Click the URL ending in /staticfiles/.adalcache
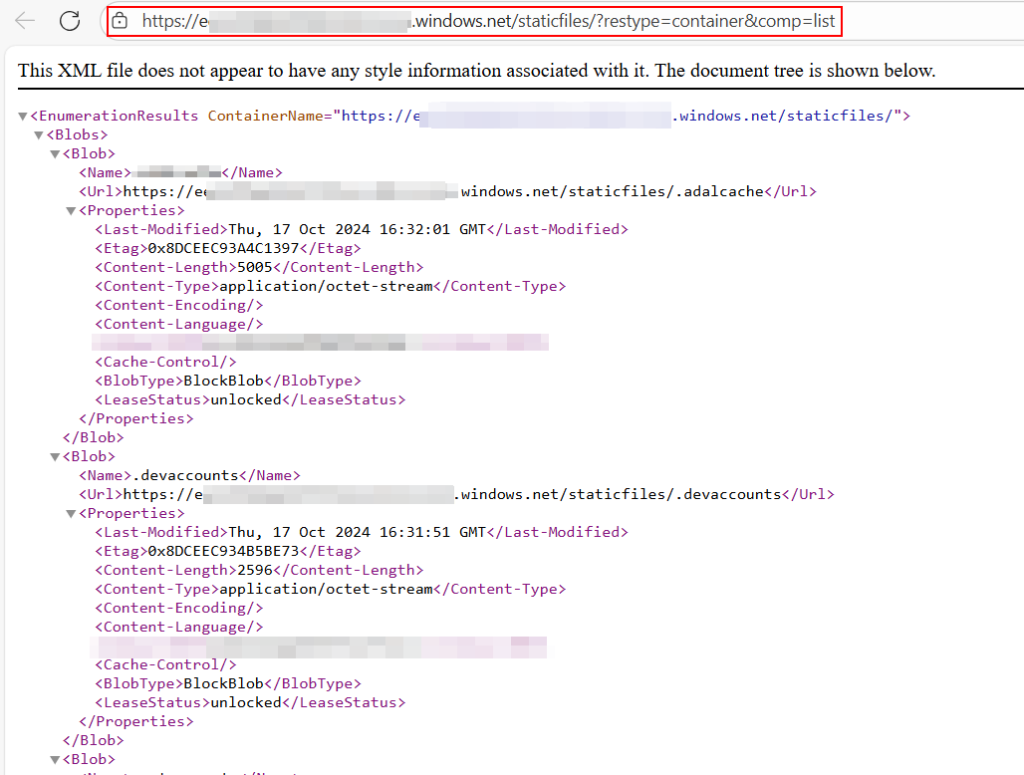 point(443,191)
